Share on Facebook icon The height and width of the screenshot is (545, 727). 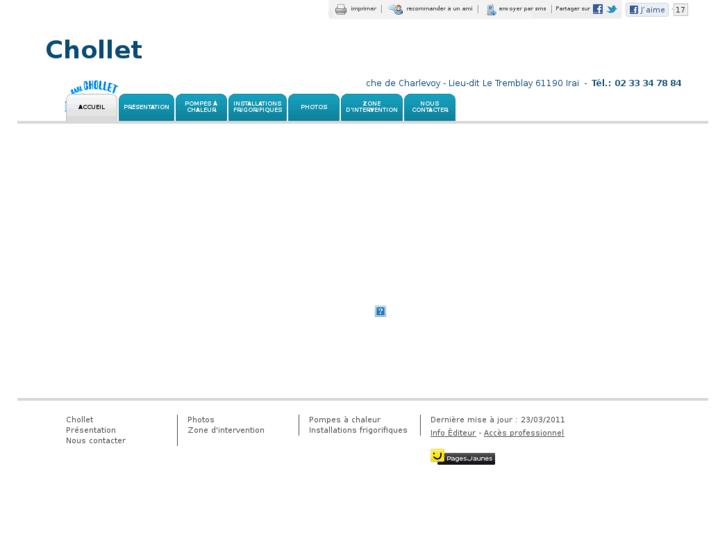coord(598,9)
